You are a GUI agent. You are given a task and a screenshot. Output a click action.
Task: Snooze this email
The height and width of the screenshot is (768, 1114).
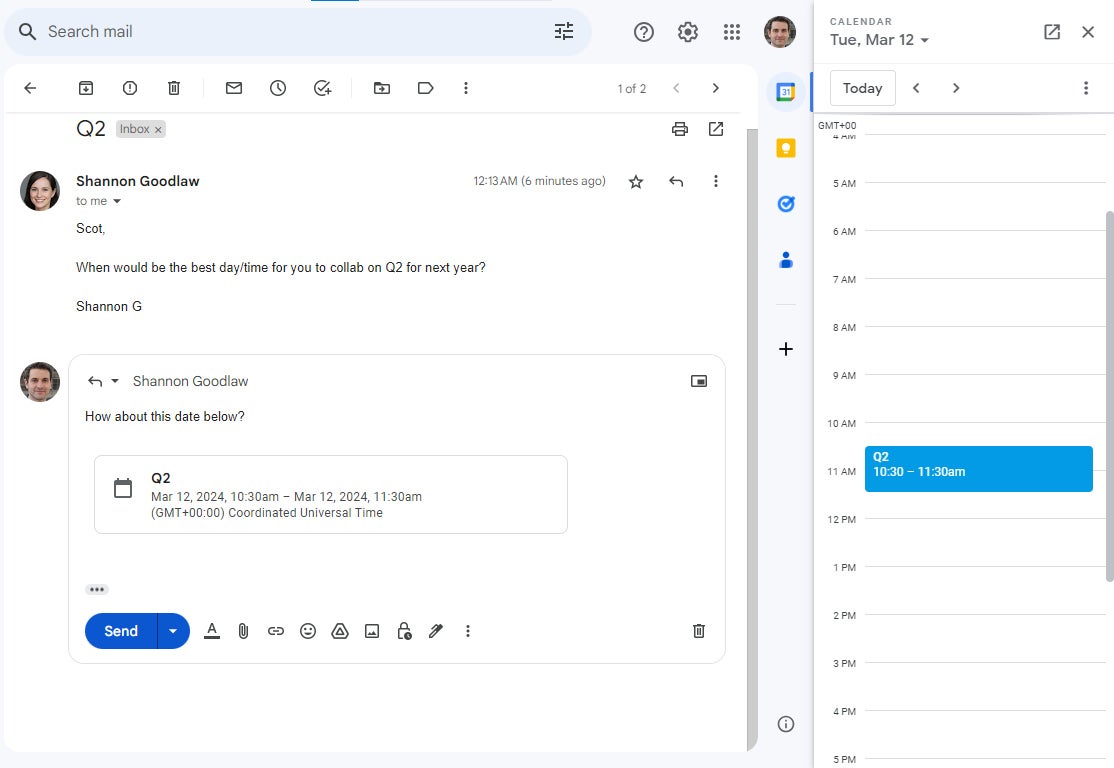[278, 88]
